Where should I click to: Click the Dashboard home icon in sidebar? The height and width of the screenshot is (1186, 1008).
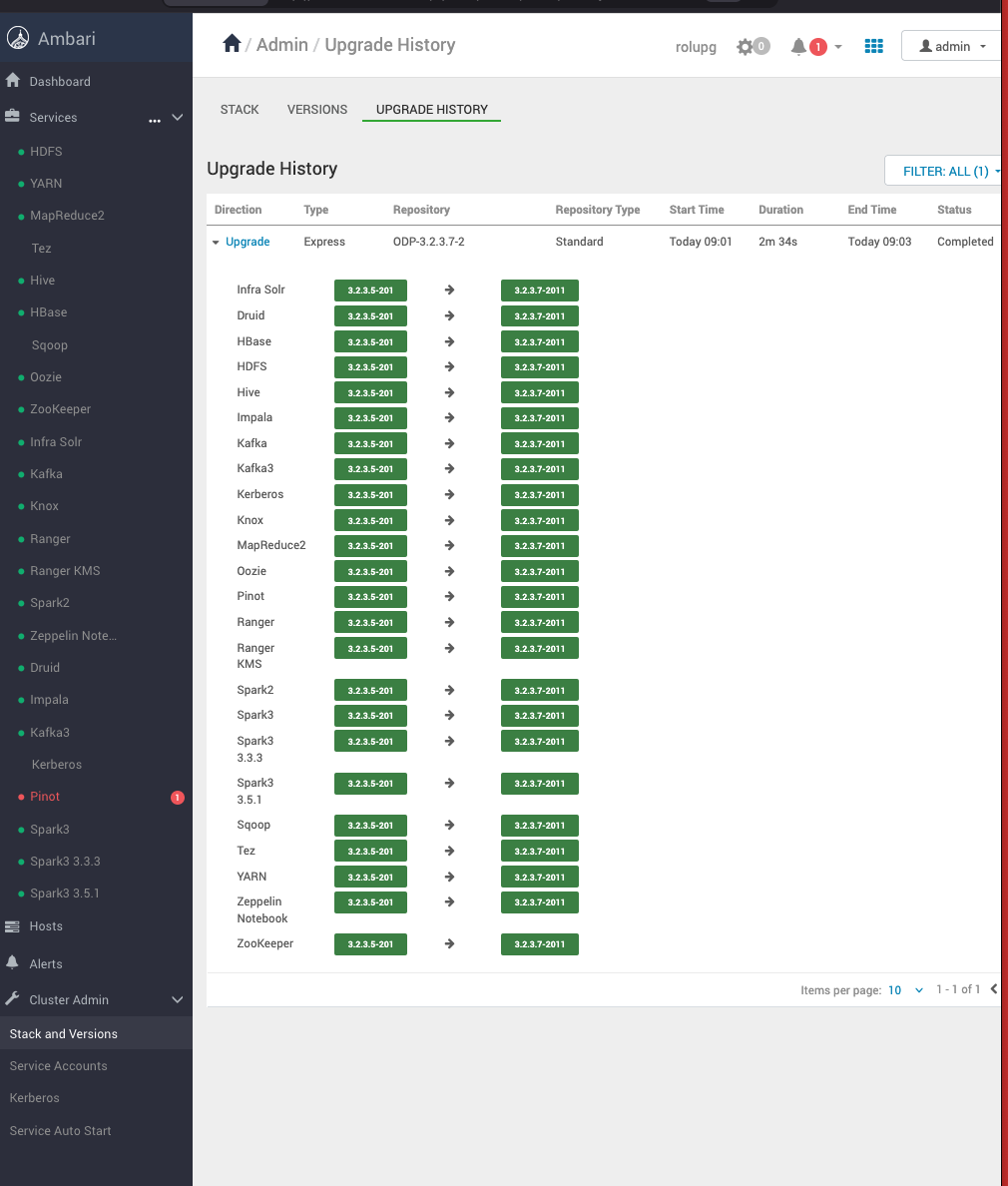pos(13,80)
